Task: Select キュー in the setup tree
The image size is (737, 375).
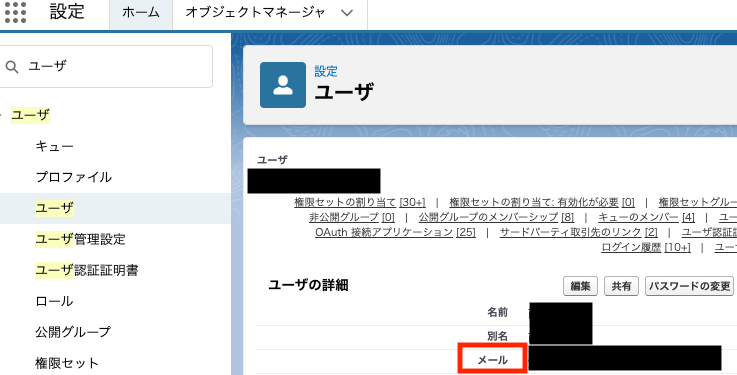Action: pyautogui.click(x=55, y=147)
